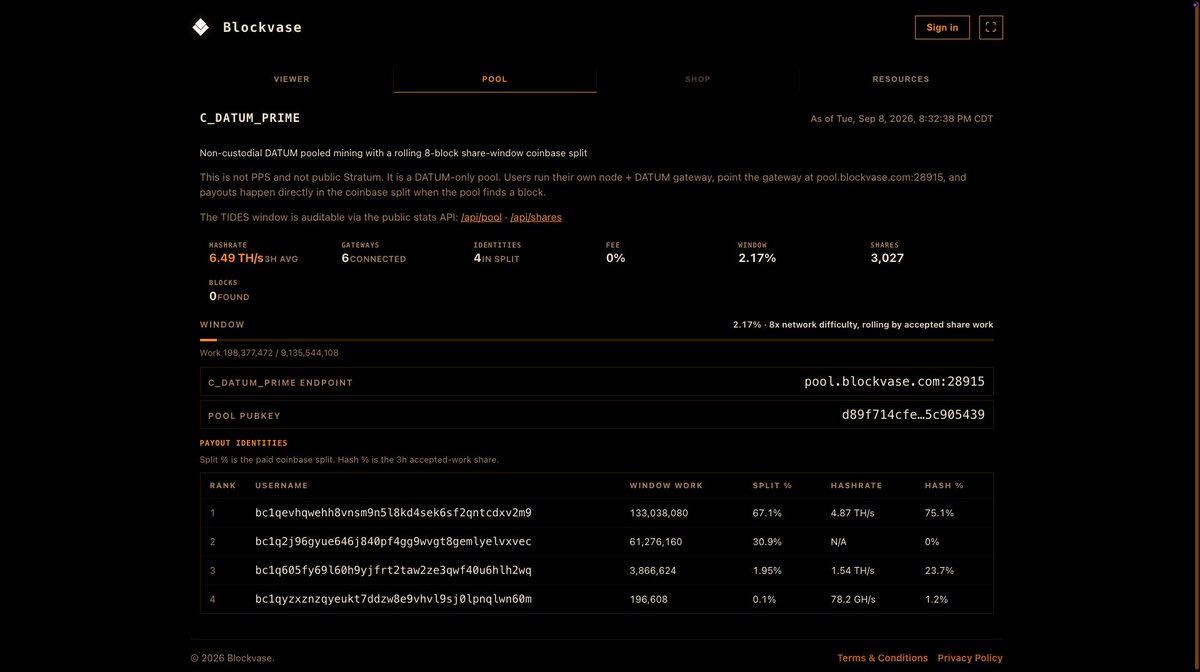Select the endpoint value pool.blockvase.com:28915
Viewport: 1200px width, 672px height.
894,382
